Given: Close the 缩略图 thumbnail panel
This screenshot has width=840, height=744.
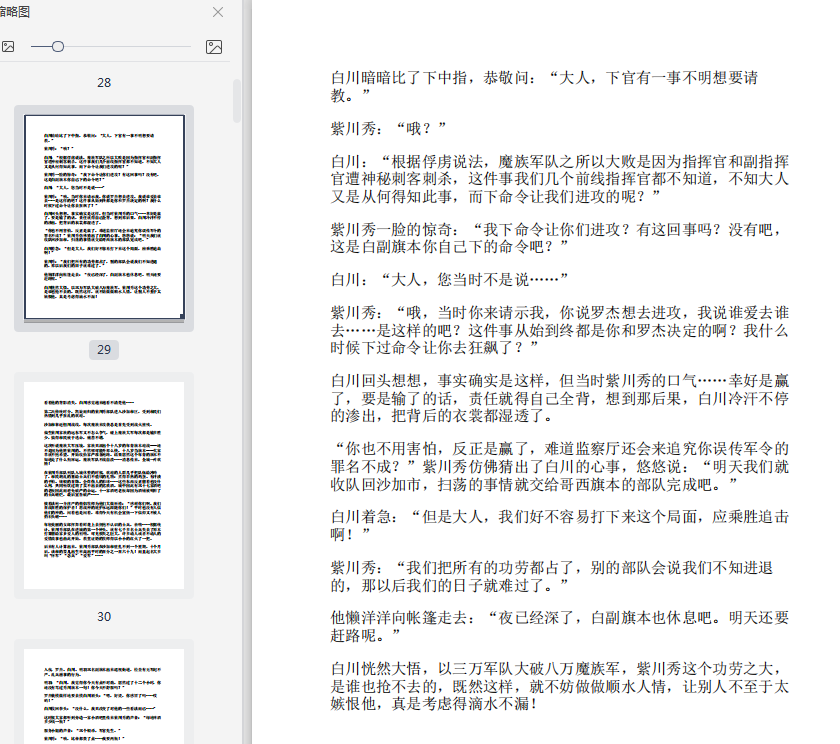Looking at the screenshot, I should [x=218, y=12].
